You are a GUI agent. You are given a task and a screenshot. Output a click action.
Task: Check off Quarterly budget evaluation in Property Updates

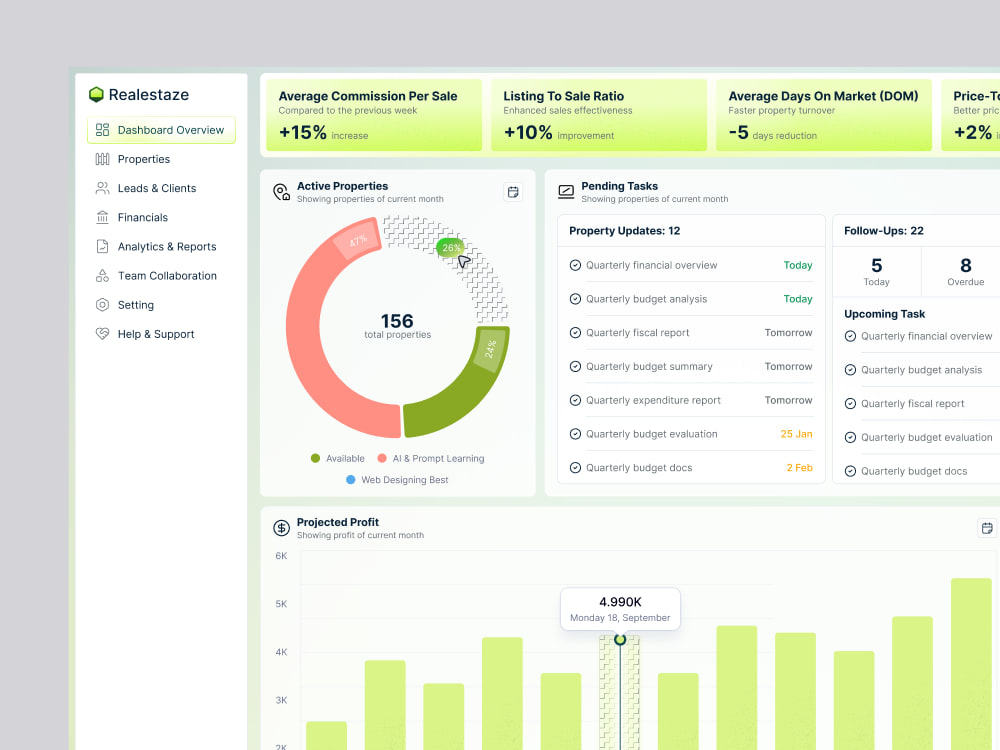coord(575,434)
